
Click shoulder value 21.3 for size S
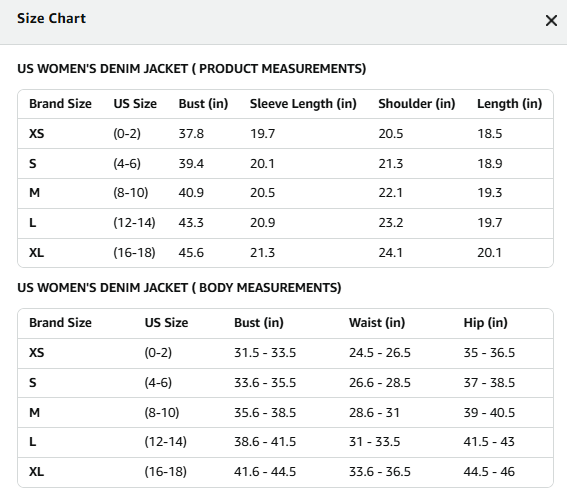point(391,164)
